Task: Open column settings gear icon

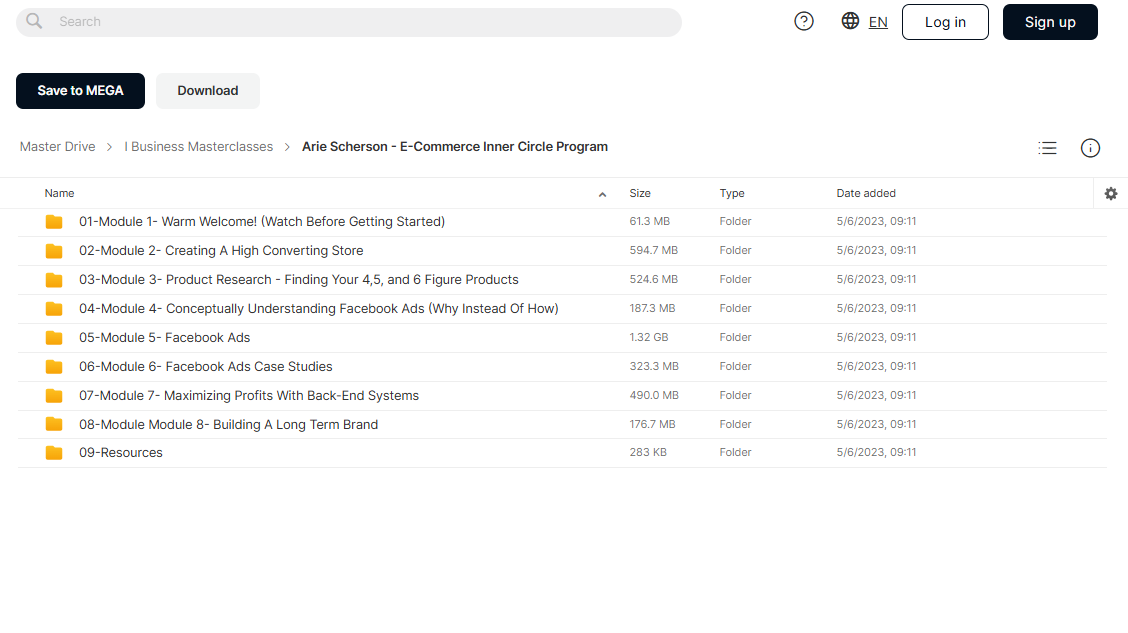Action: pos(1111,193)
